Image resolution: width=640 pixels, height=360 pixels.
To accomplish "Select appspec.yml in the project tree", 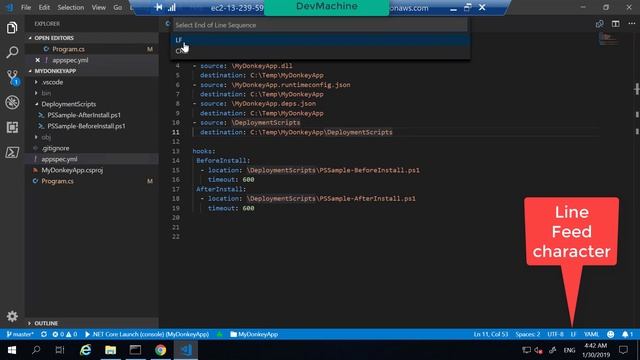I will tap(59, 159).
